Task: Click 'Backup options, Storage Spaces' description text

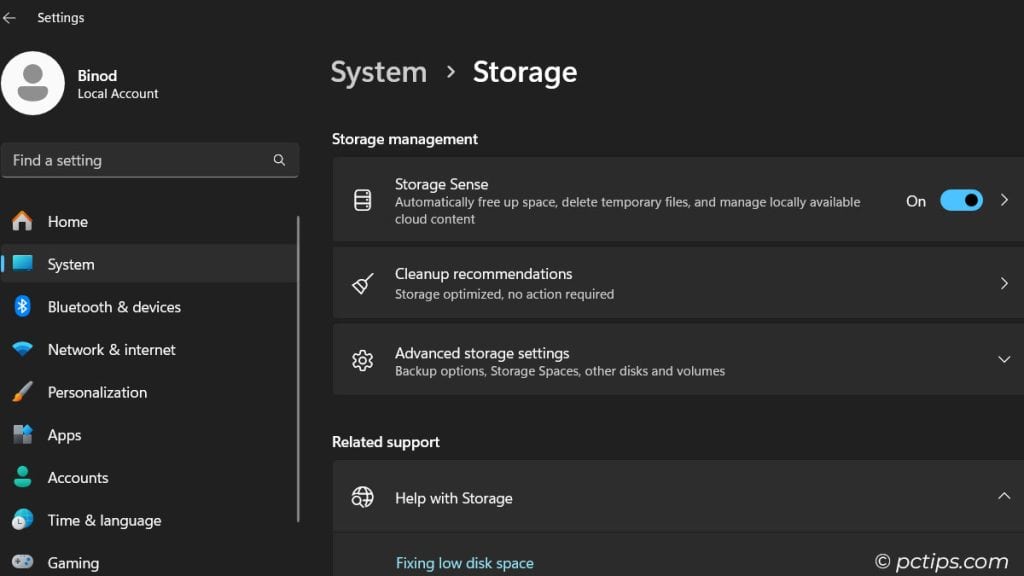Action: 560,371
